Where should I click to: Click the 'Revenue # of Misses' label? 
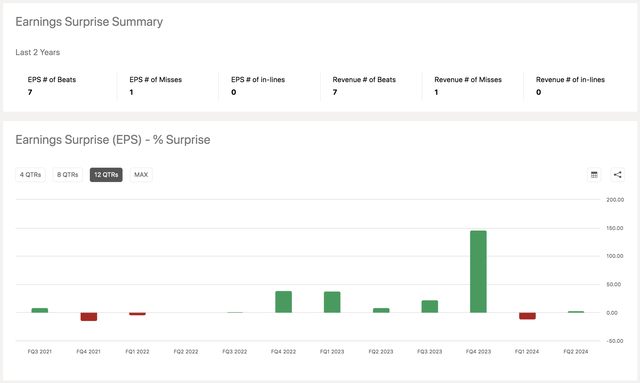tap(468, 80)
